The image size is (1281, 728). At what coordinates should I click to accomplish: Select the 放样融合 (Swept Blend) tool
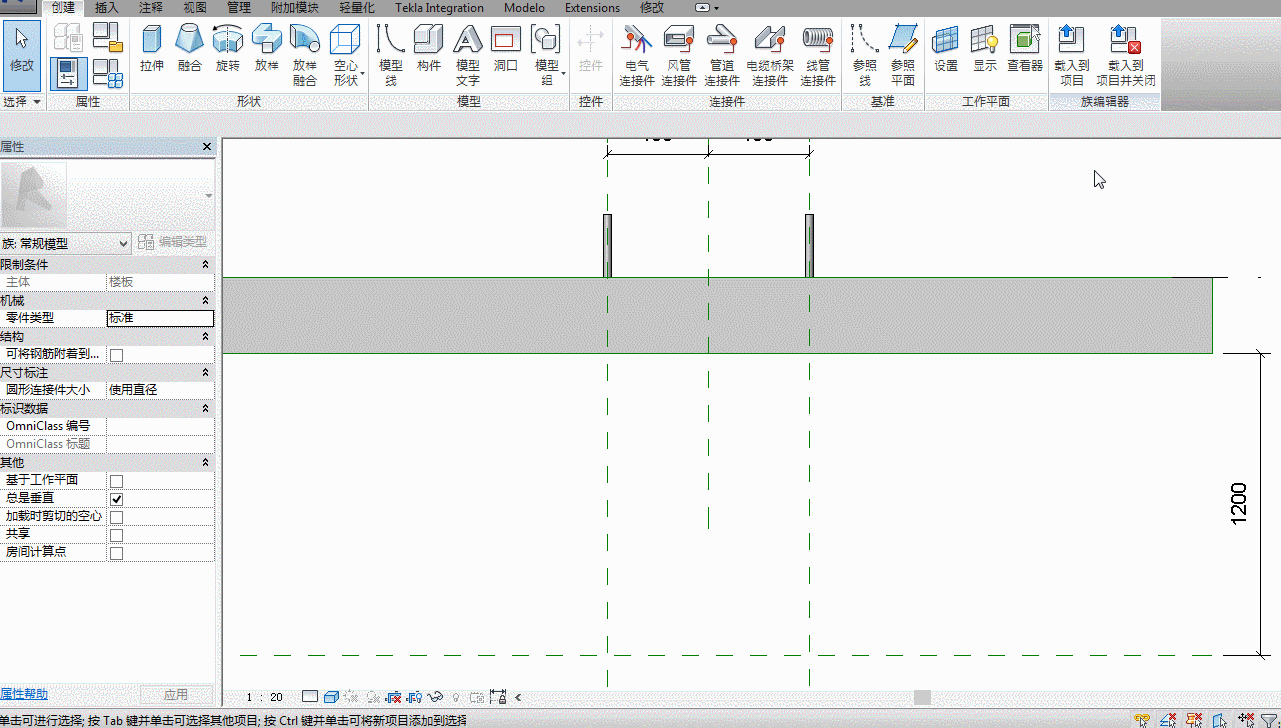pyautogui.click(x=305, y=55)
